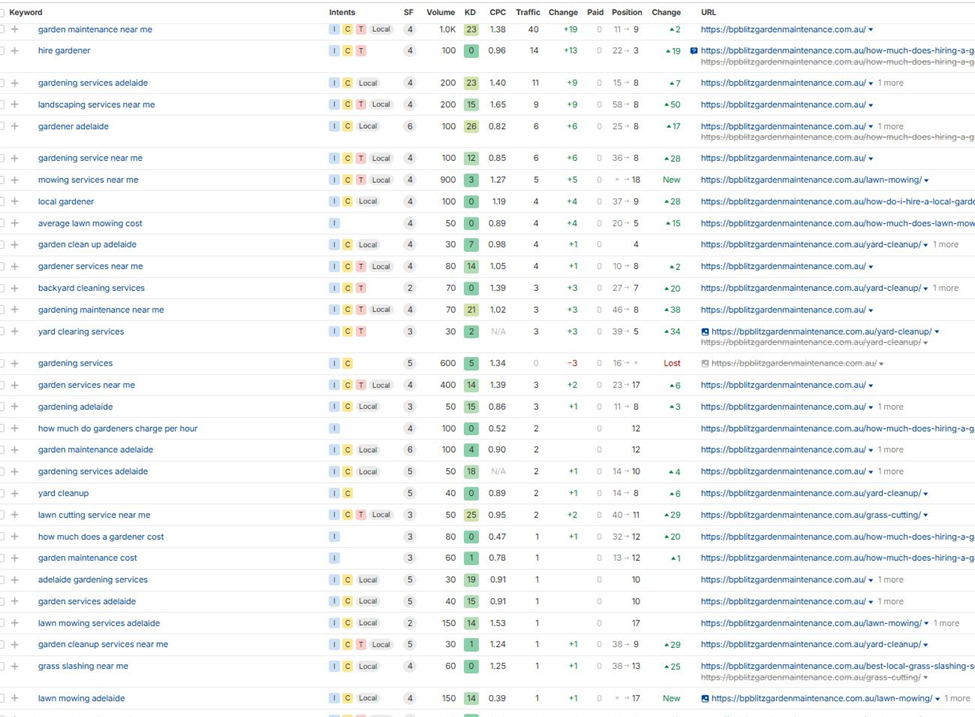
Task: Sort table by Volume column header
Action: (440, 13)
